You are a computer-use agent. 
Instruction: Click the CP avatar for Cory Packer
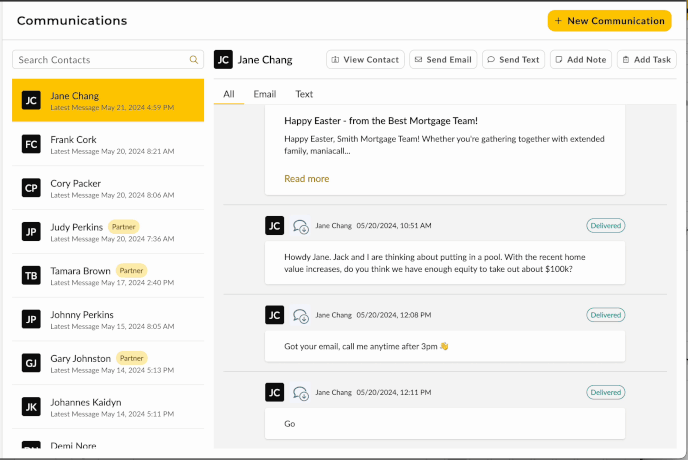pyautogui.click(x=31, y=188)
